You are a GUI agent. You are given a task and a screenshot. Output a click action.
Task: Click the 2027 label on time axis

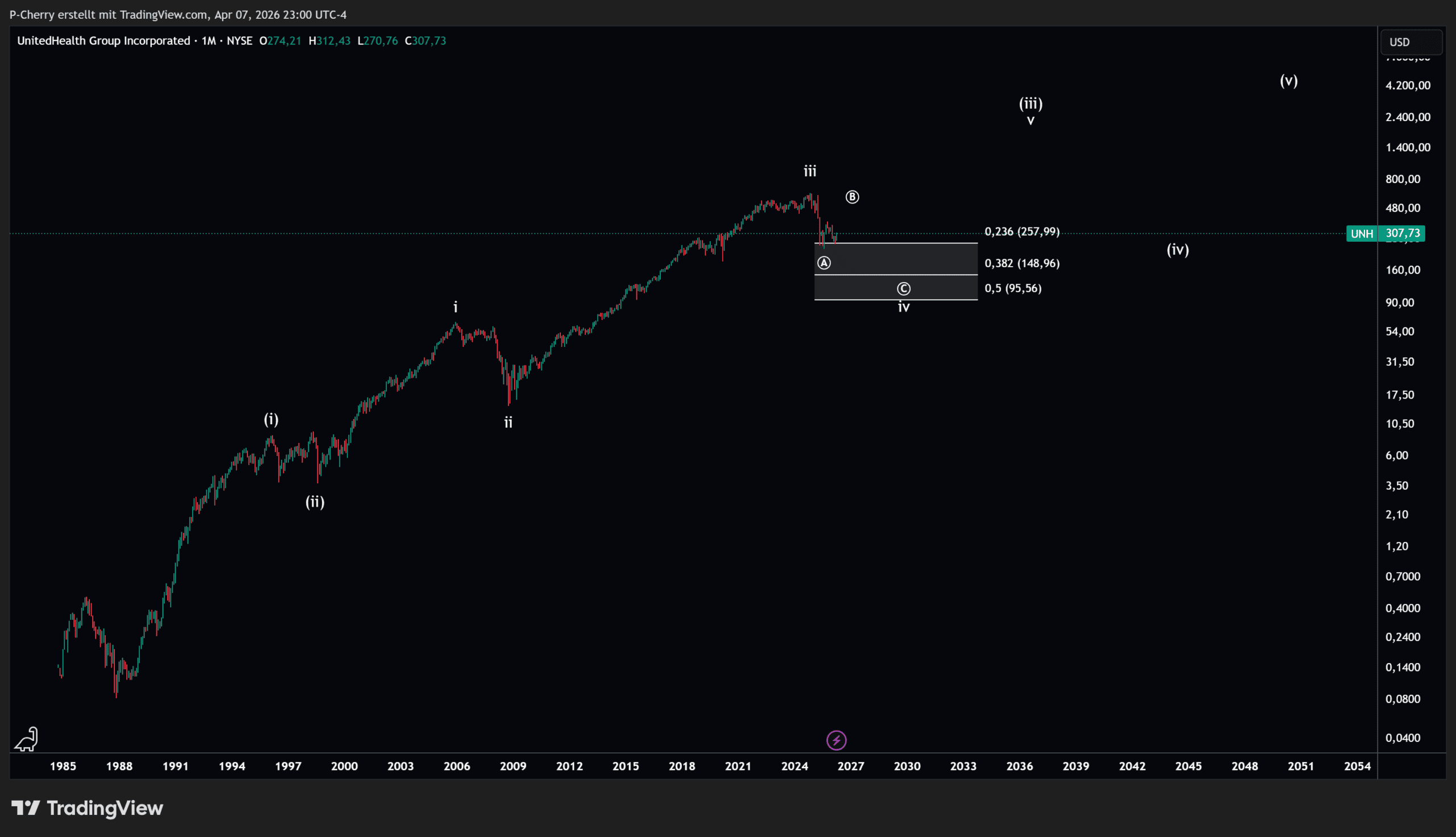coord(850,766)
